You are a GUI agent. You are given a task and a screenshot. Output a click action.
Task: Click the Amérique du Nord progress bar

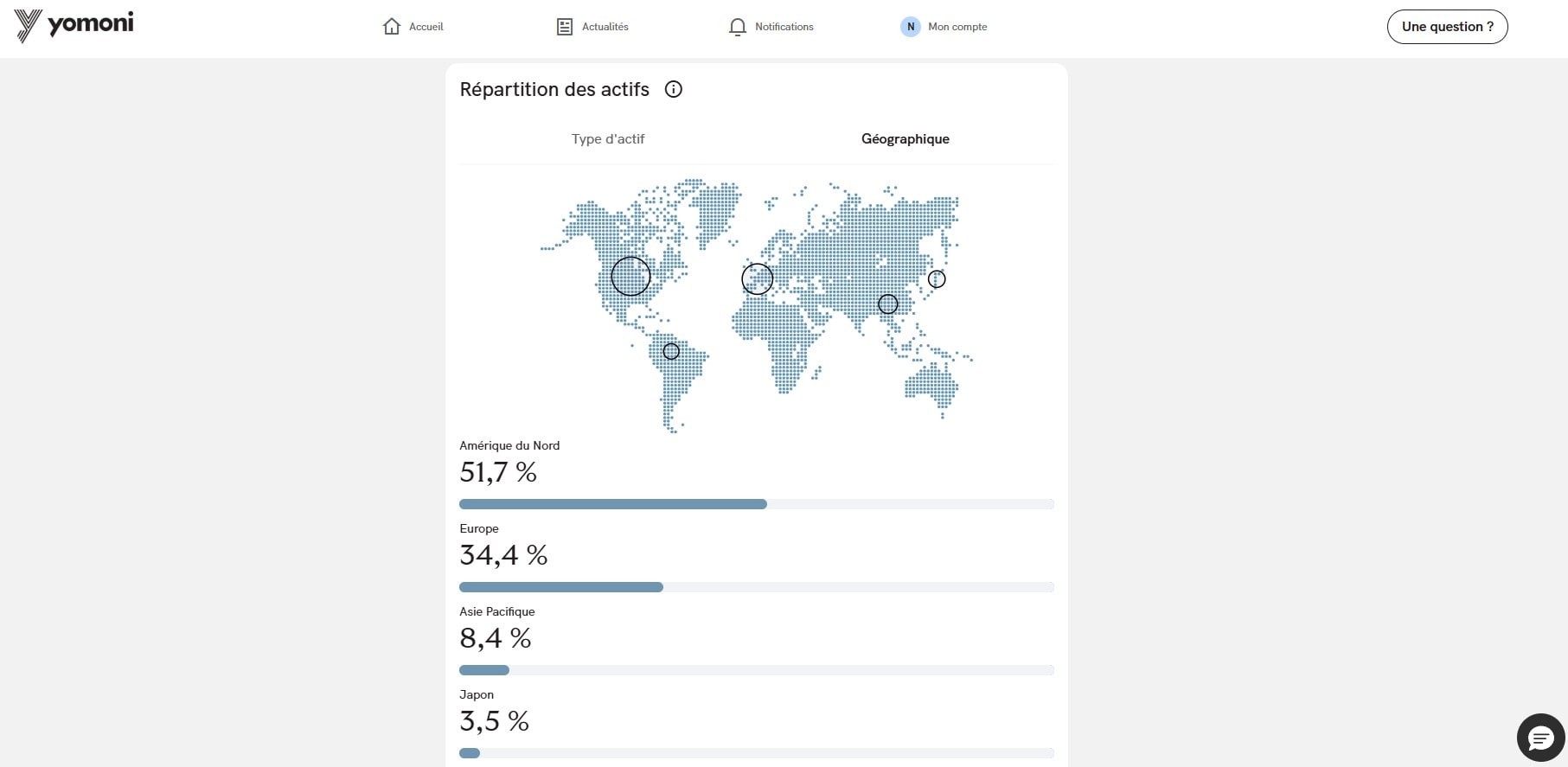coord(756,504)
